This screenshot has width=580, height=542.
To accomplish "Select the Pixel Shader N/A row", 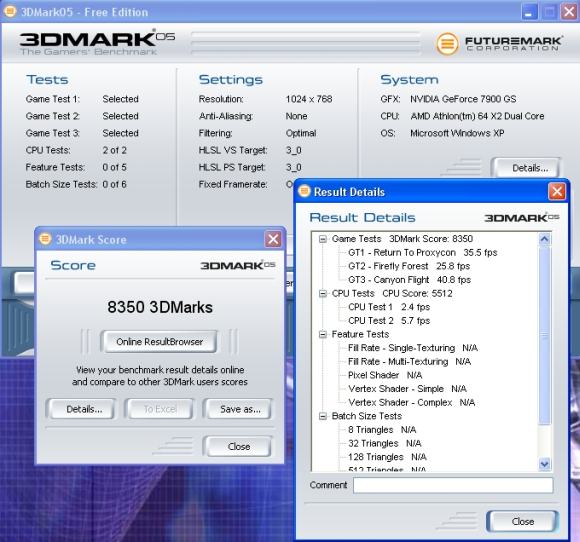I will pos(385,376).
